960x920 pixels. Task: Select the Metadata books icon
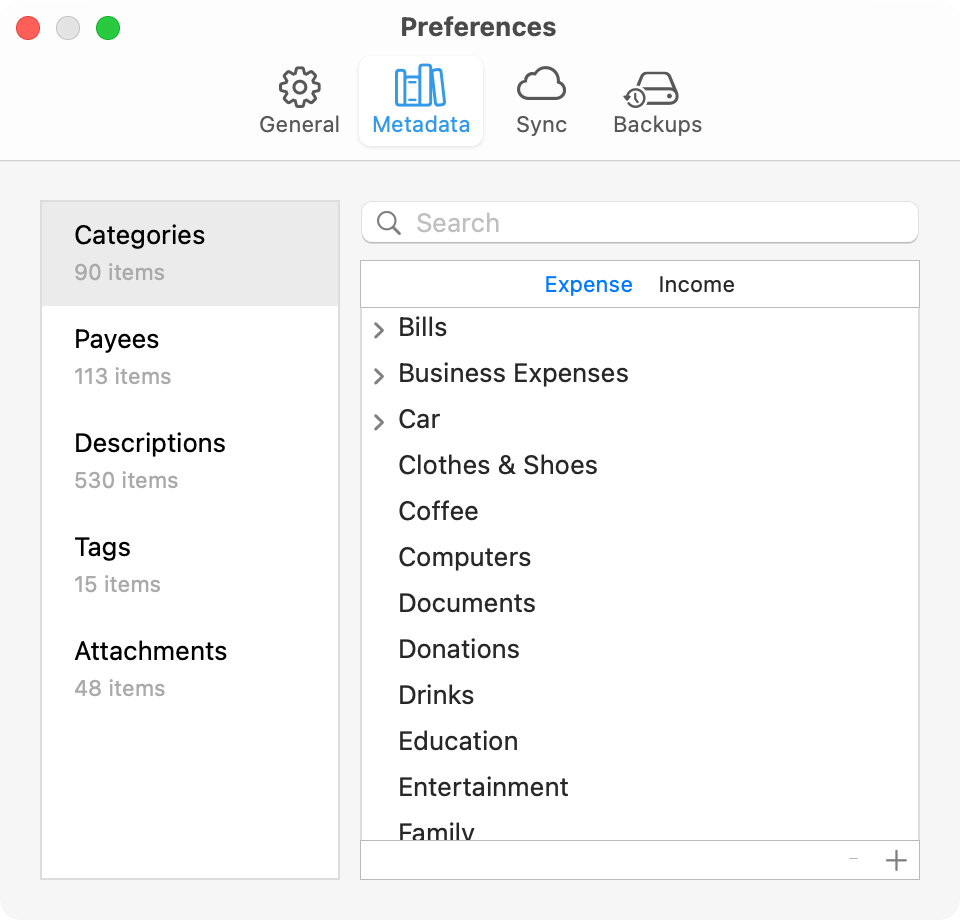(x=421, y=86)
